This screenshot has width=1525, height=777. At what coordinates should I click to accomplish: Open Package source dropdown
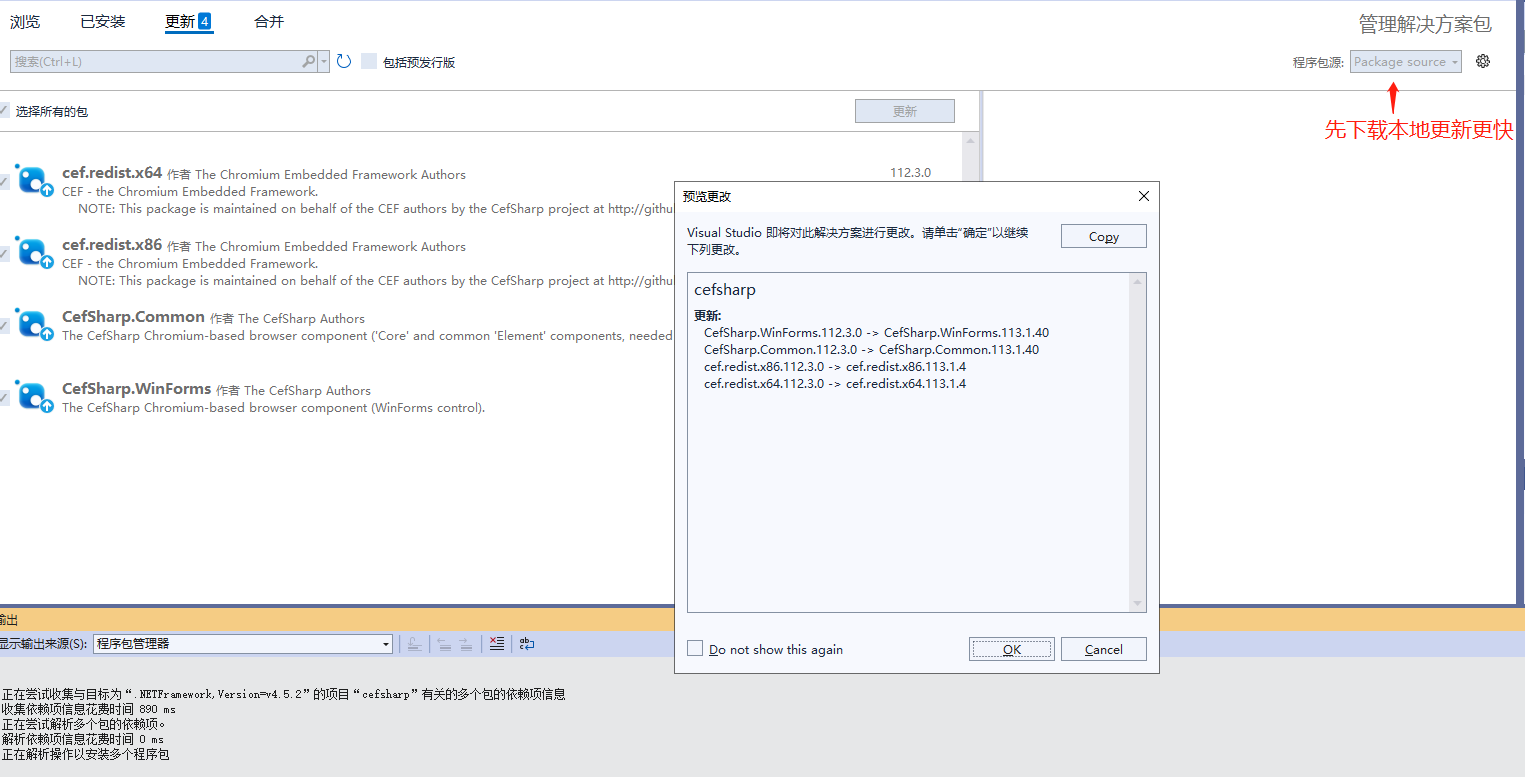click(x=1405, y=61)
